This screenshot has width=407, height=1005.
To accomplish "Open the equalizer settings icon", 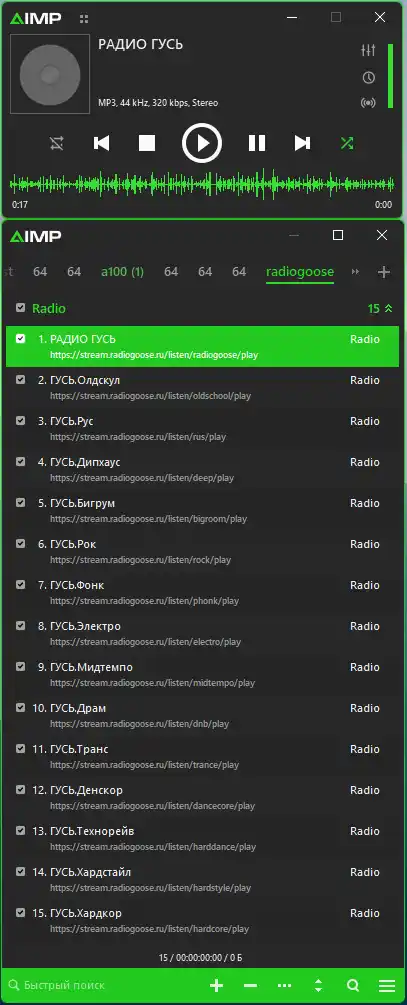I will 368,51.
